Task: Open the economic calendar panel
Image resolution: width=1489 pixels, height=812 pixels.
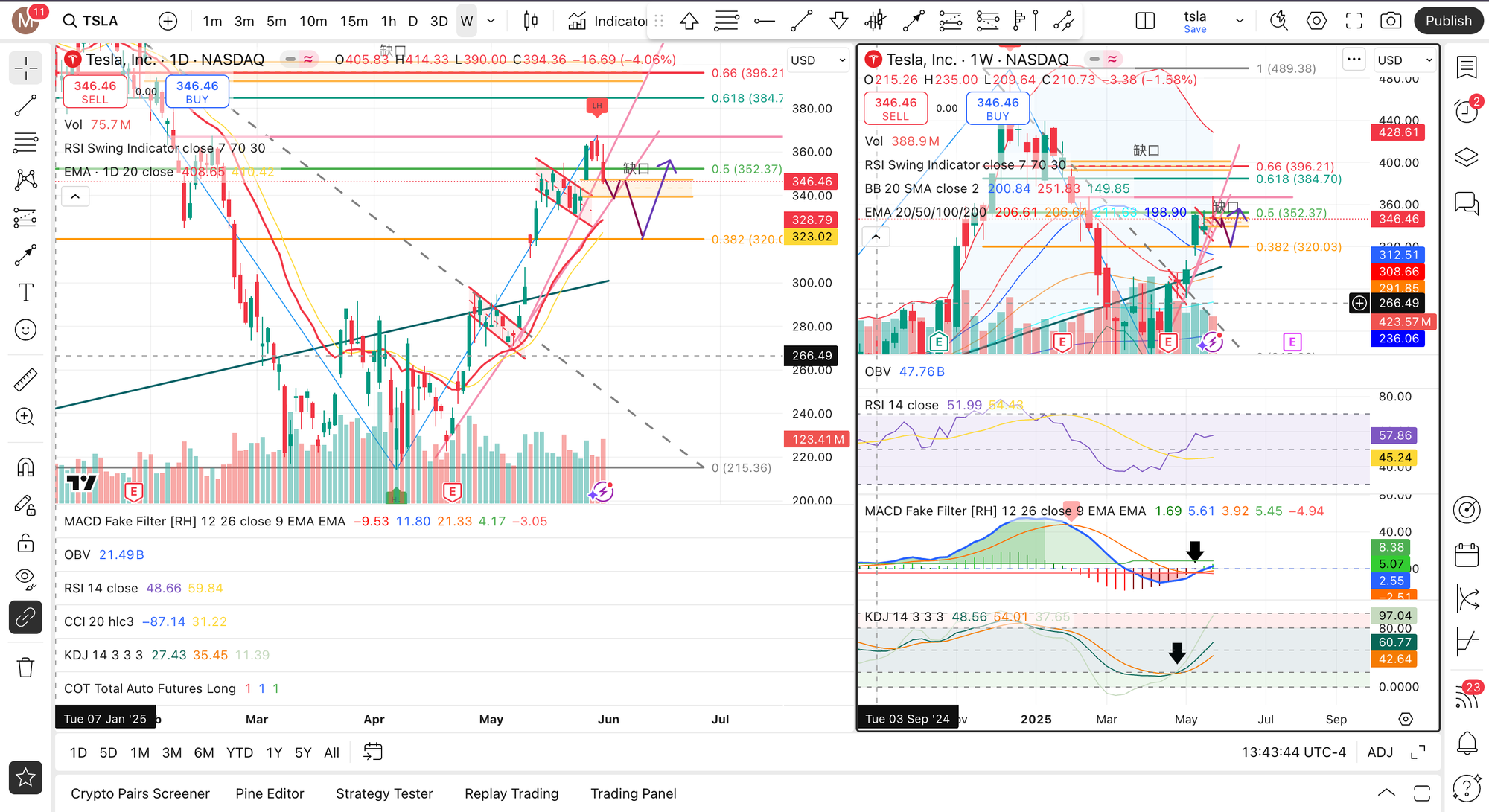Action: tap(1467, 555)
